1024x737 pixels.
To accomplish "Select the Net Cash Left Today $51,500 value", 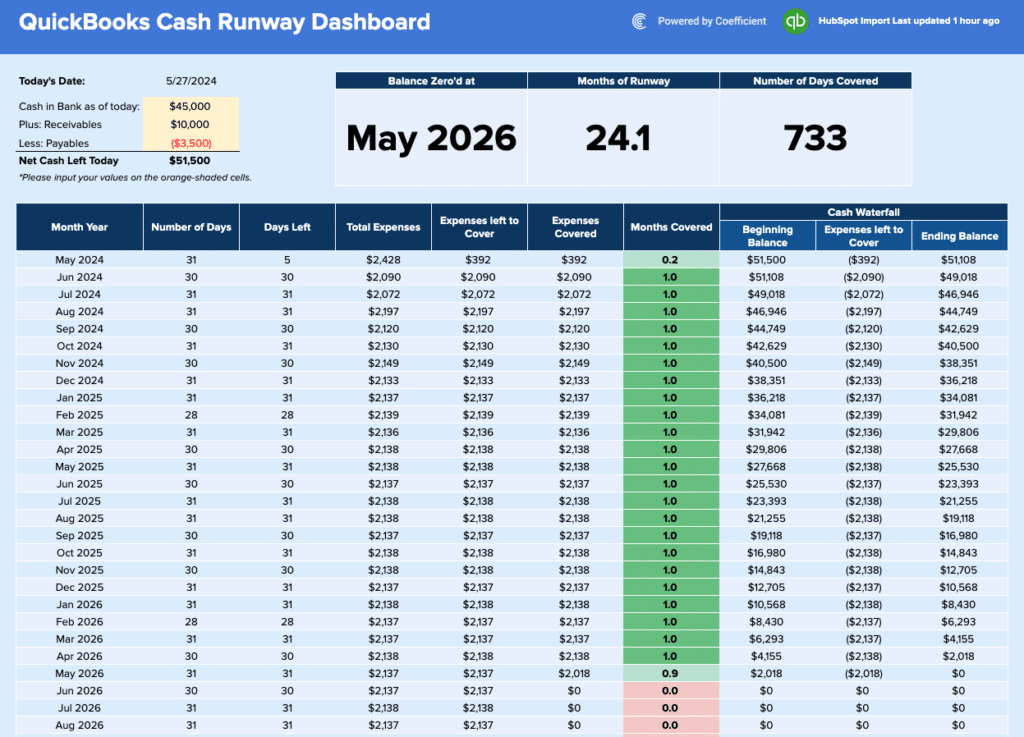I will pos(189,161).
